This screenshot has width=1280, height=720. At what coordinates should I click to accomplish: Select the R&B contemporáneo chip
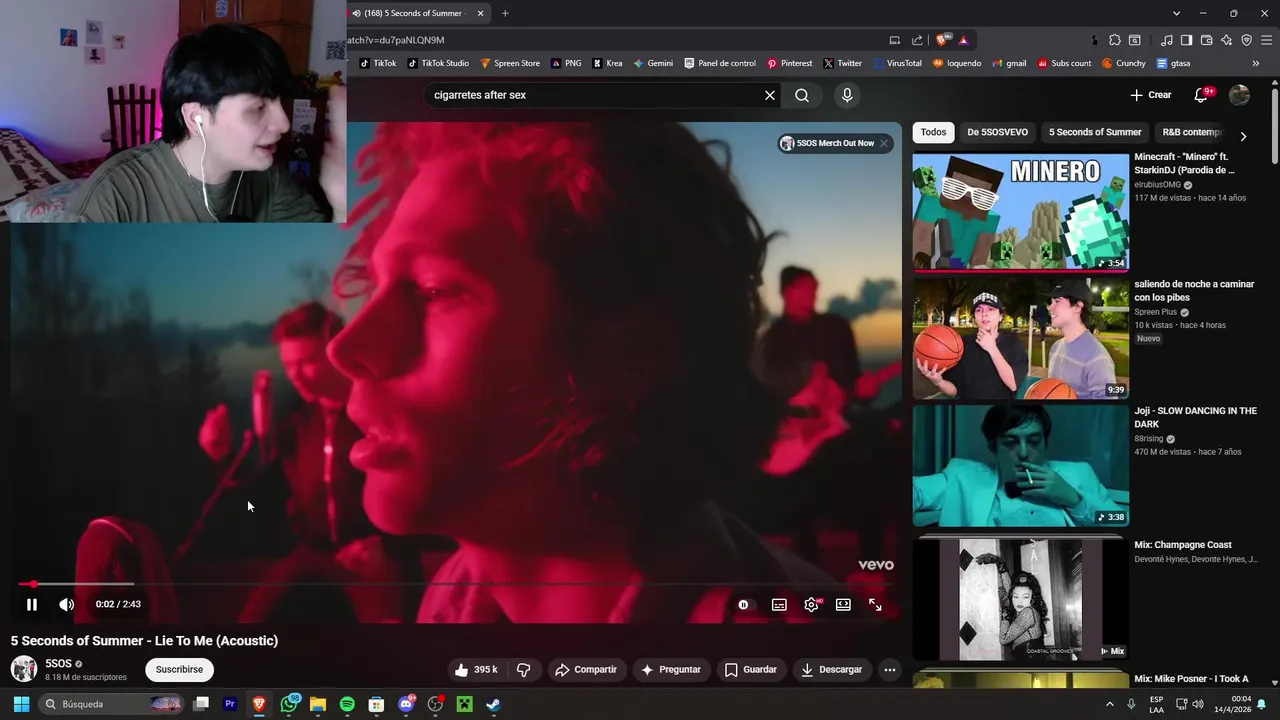coord(1192,132)
